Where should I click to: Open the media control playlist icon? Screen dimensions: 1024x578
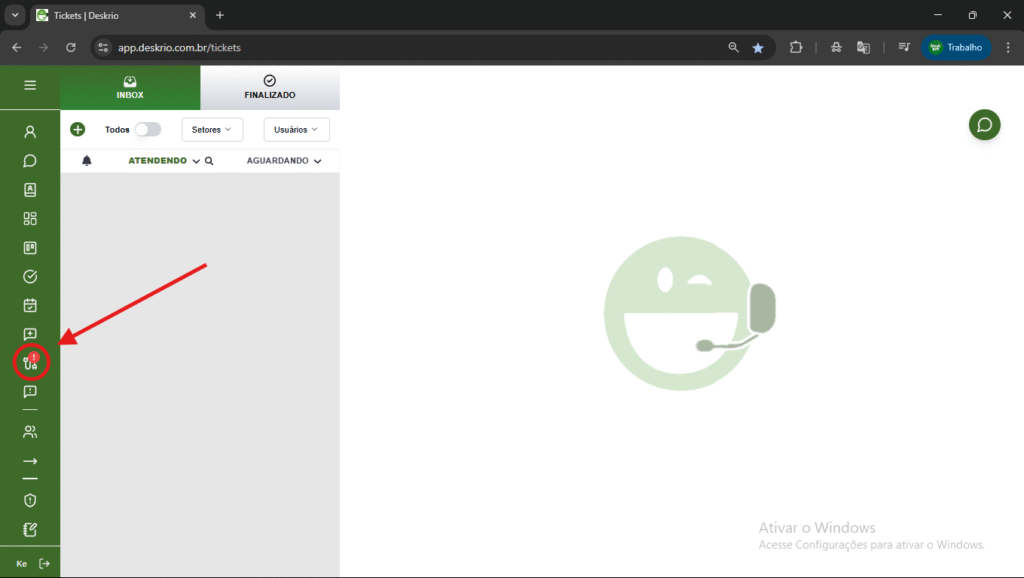coord(904,47)
